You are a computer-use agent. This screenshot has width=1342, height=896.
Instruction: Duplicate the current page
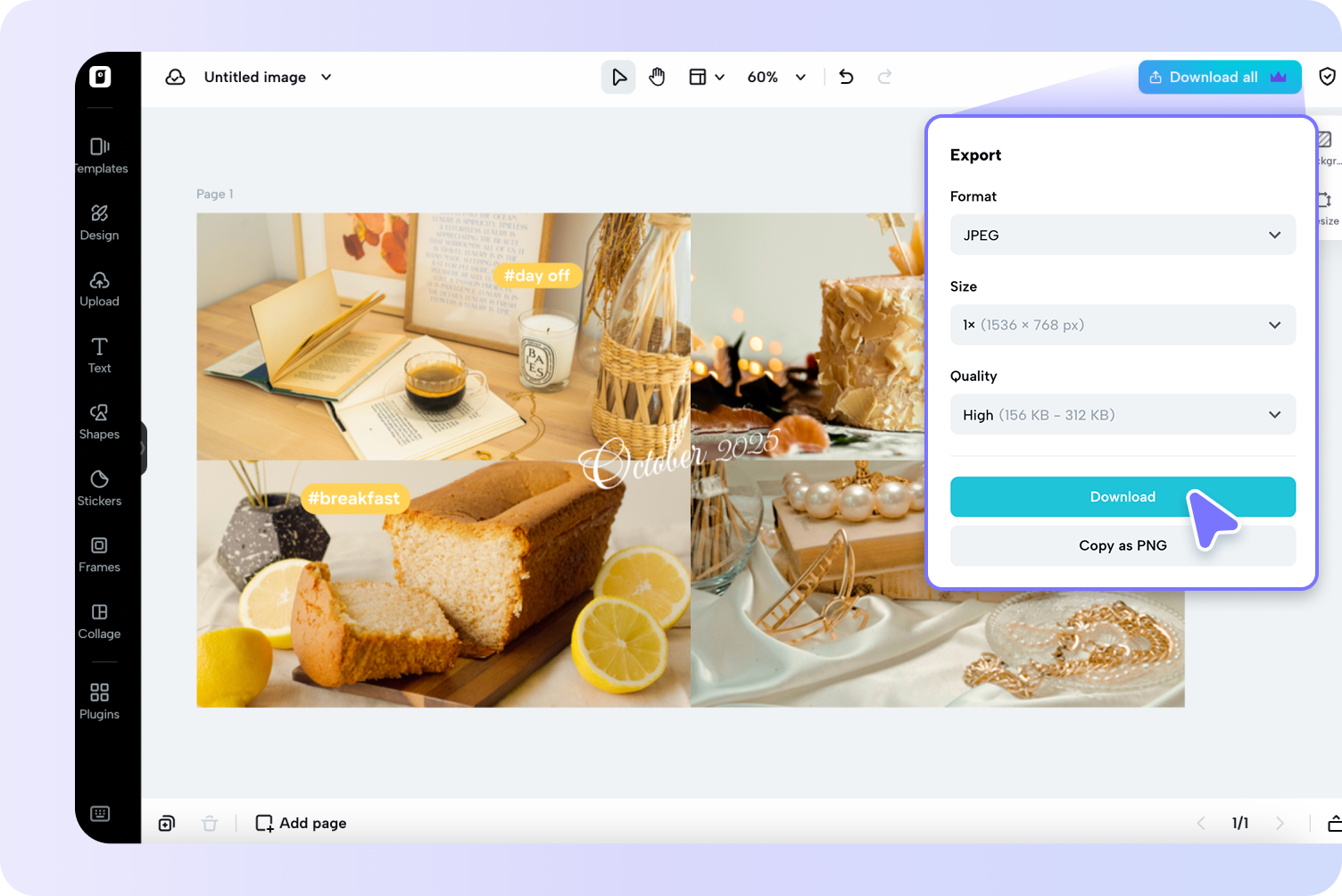(x=167, y=824)
